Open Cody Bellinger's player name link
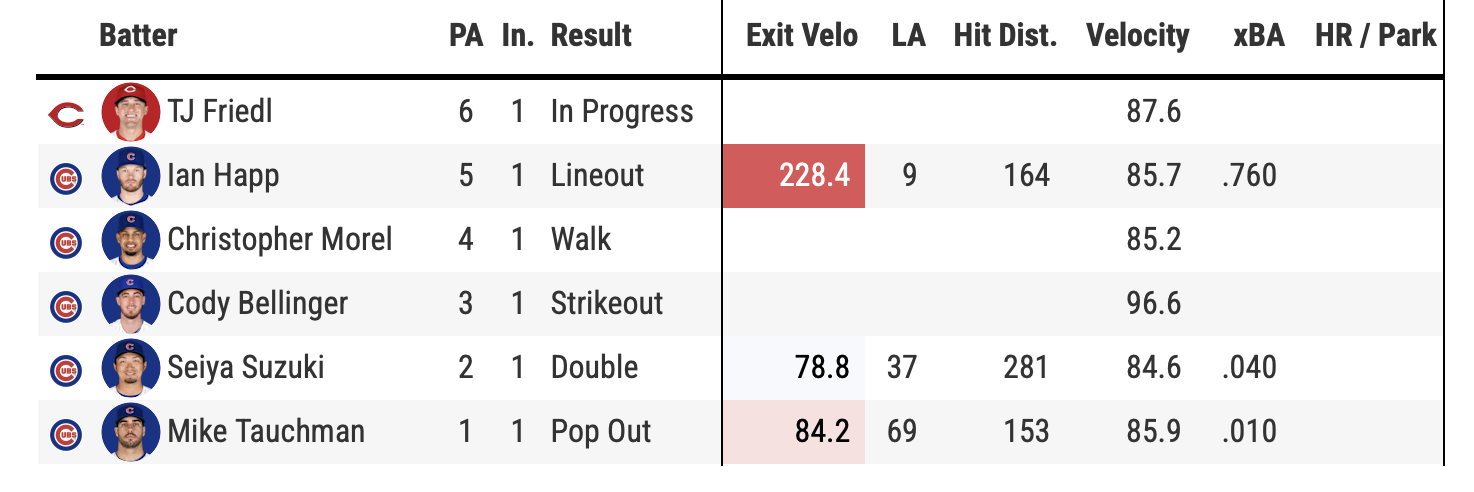1474x492 pixels. (258, 304)
